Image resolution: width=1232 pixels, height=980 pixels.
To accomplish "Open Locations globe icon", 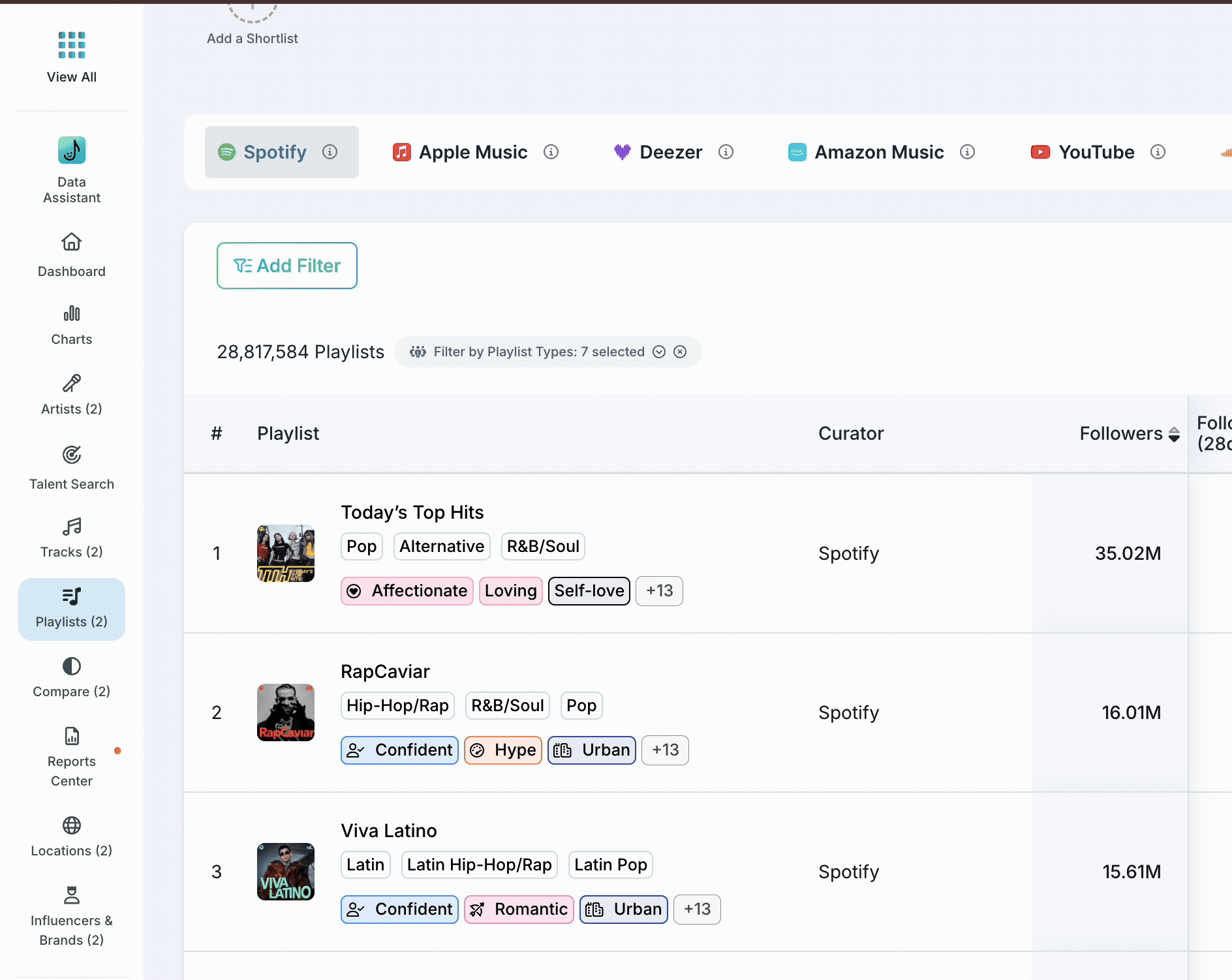I will pos(72,825).
